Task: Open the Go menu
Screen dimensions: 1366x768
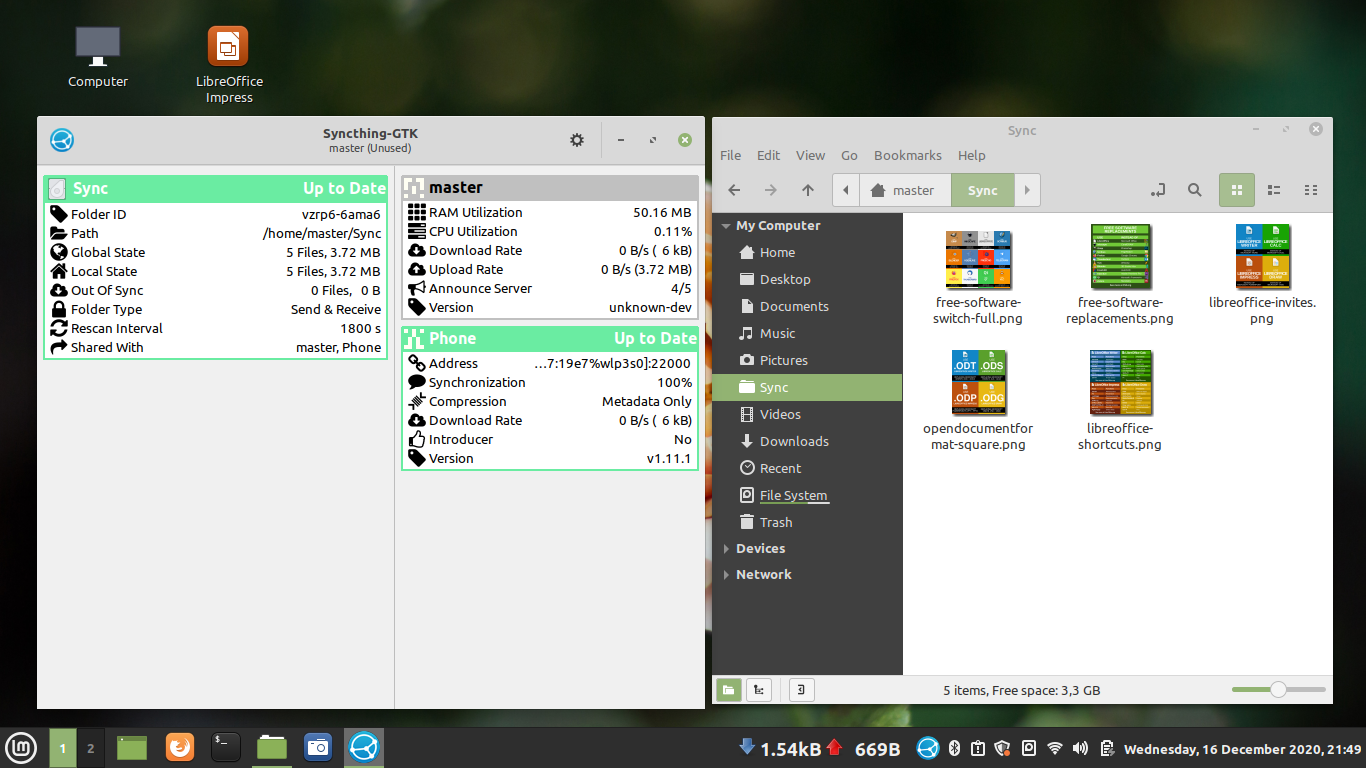Action: pos(850,156)
